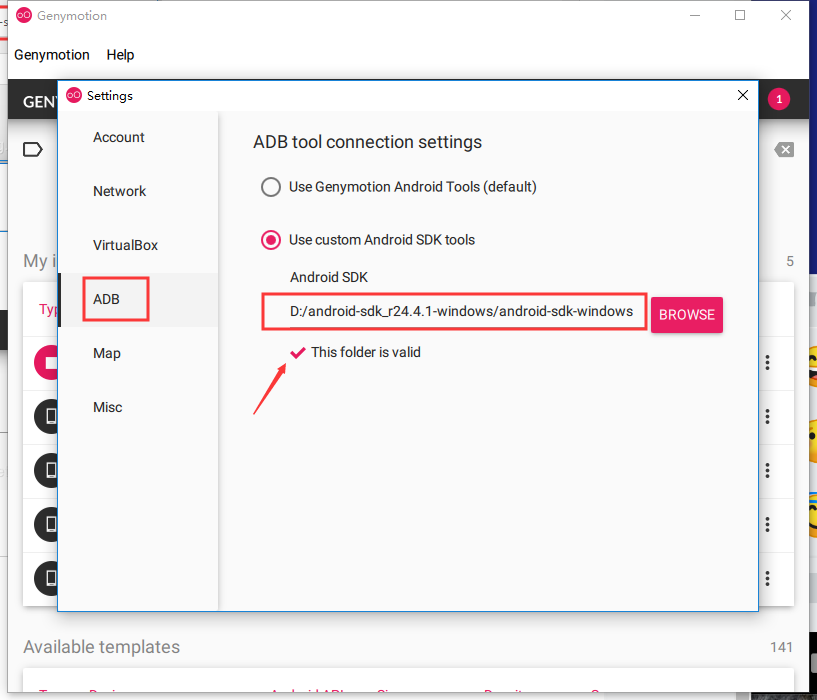
Task: Click the Android SDK path field
Action: (x=453, y=312)
